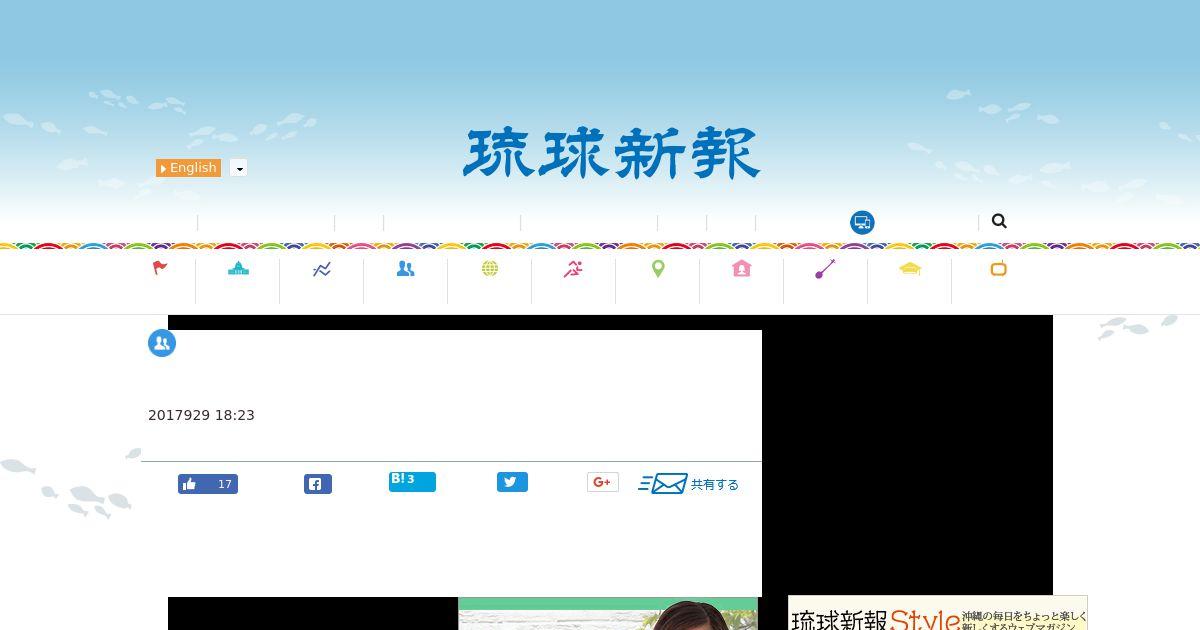
Task: Click the 2017929 18:23 timestamp
Action: [201, 415]
